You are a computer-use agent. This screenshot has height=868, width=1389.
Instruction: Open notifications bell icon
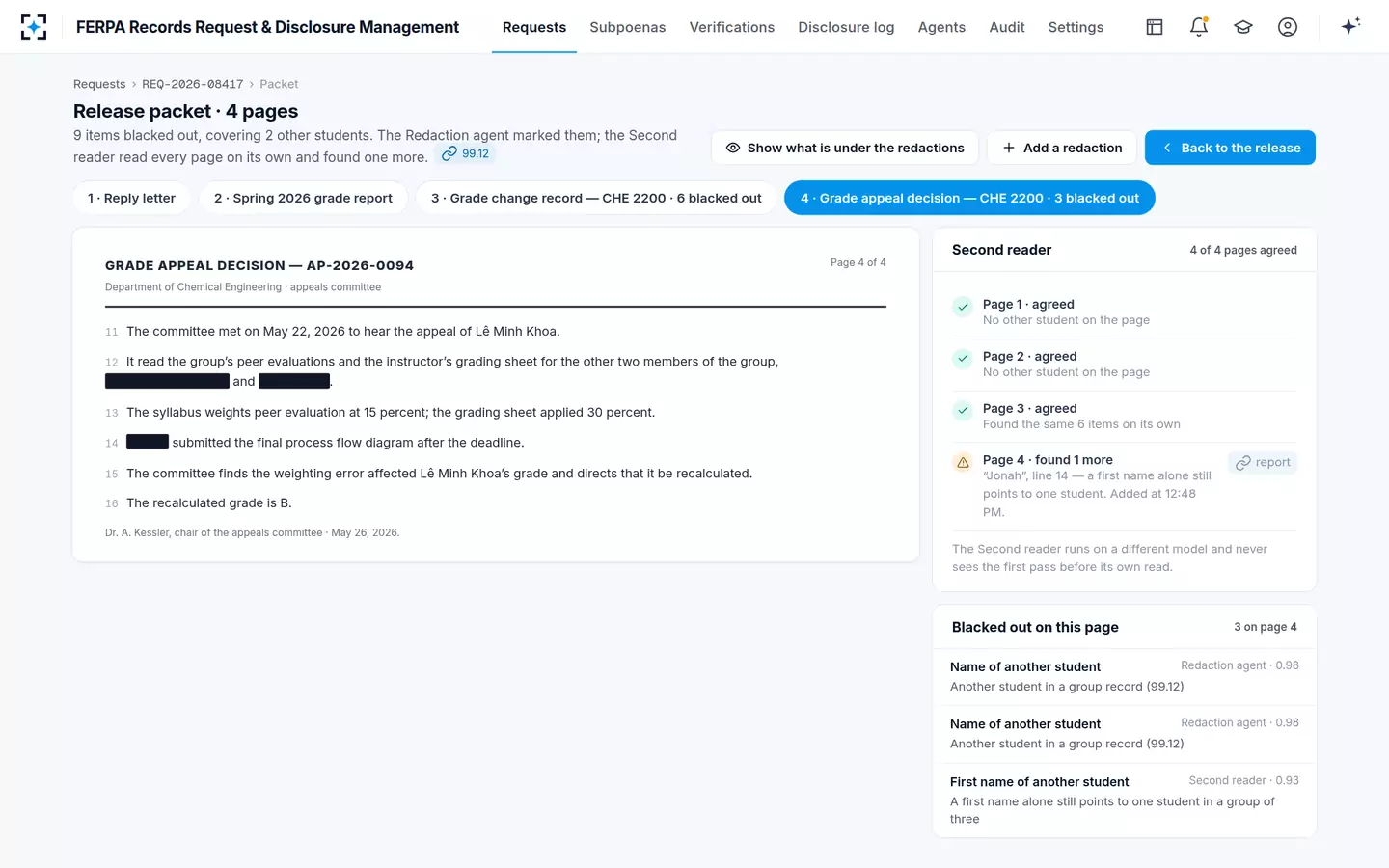coord(1199,27)
